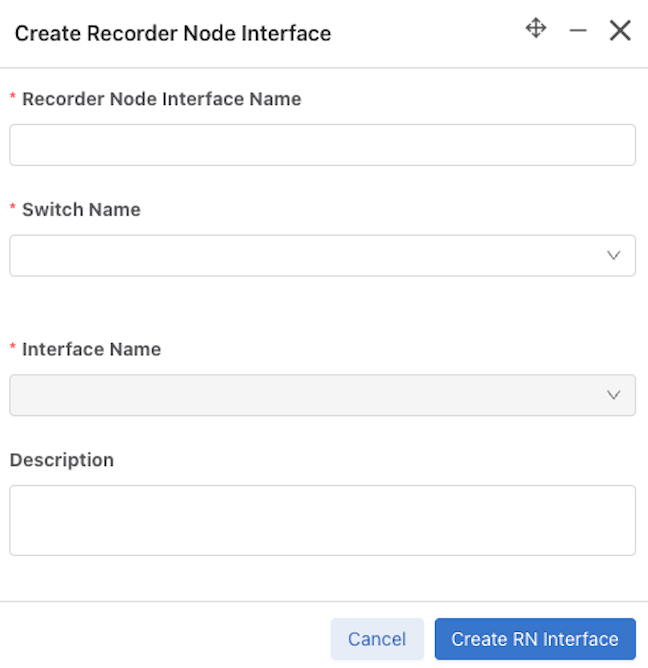Click inside the Description text area
The height and width of the screenshot is (668, 648).
point(323,520)
